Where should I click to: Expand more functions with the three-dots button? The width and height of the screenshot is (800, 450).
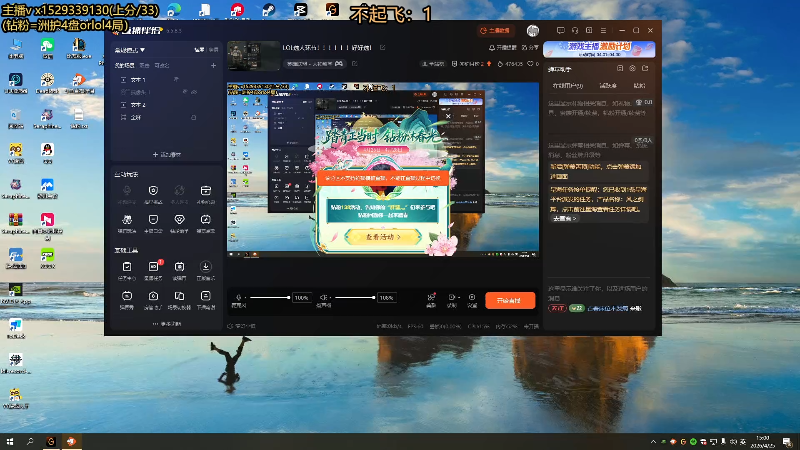(x=166, y=323)
